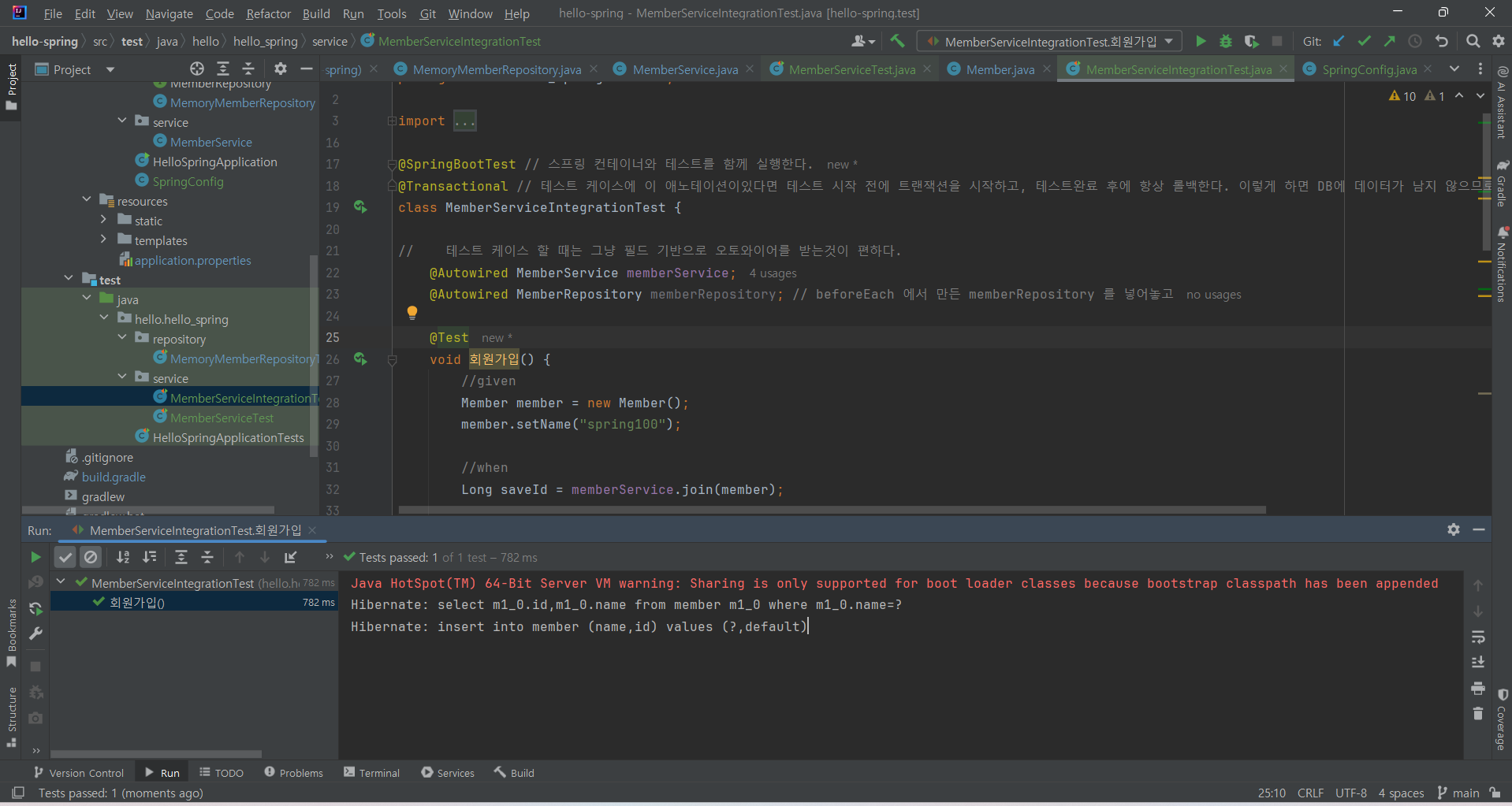Image resolution: width=1512 pixels, height=806 pixels.
Task: Select application.properties file
Action: (x=192, y=260)
